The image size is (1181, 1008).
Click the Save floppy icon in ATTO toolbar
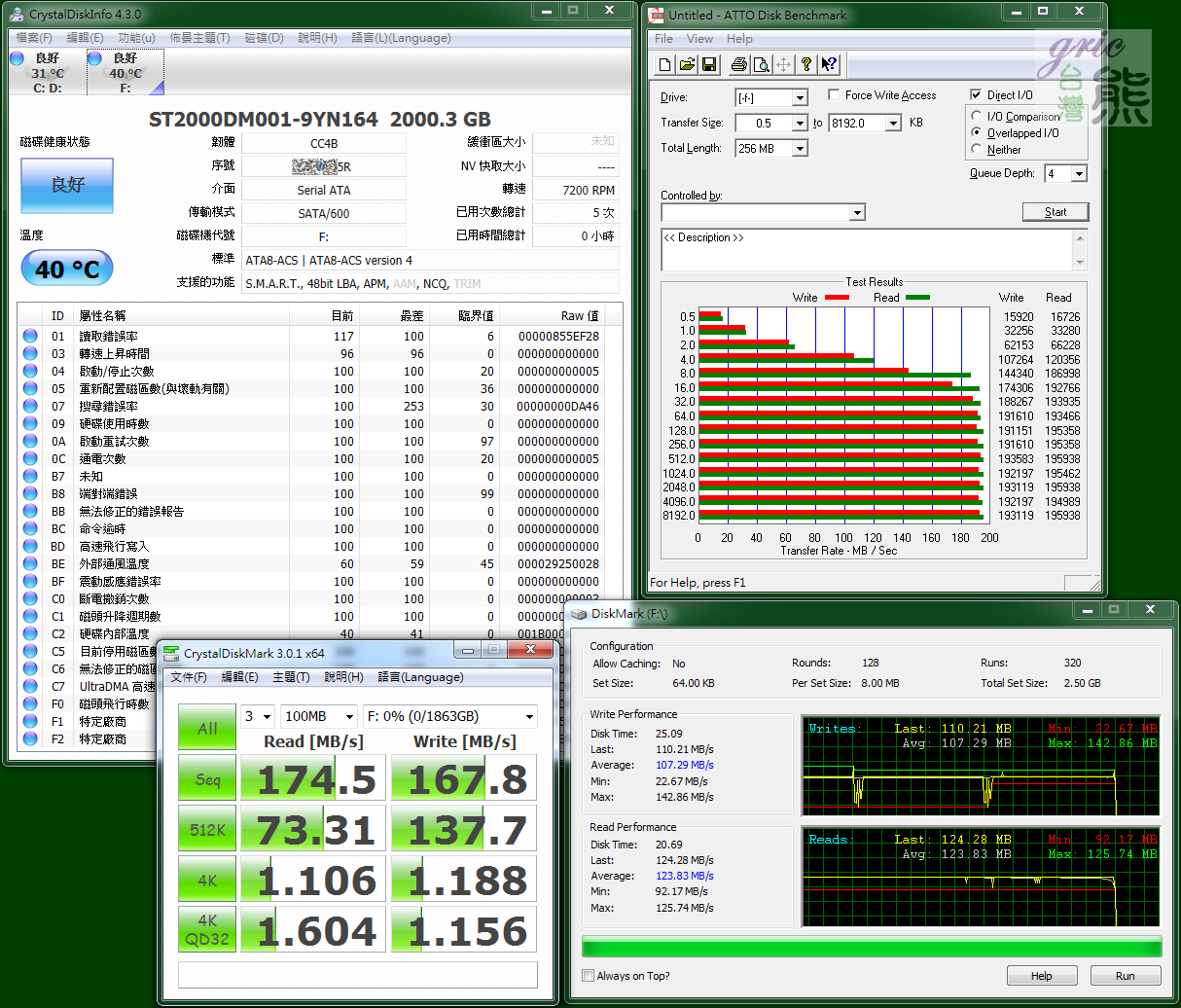(709, 65)
